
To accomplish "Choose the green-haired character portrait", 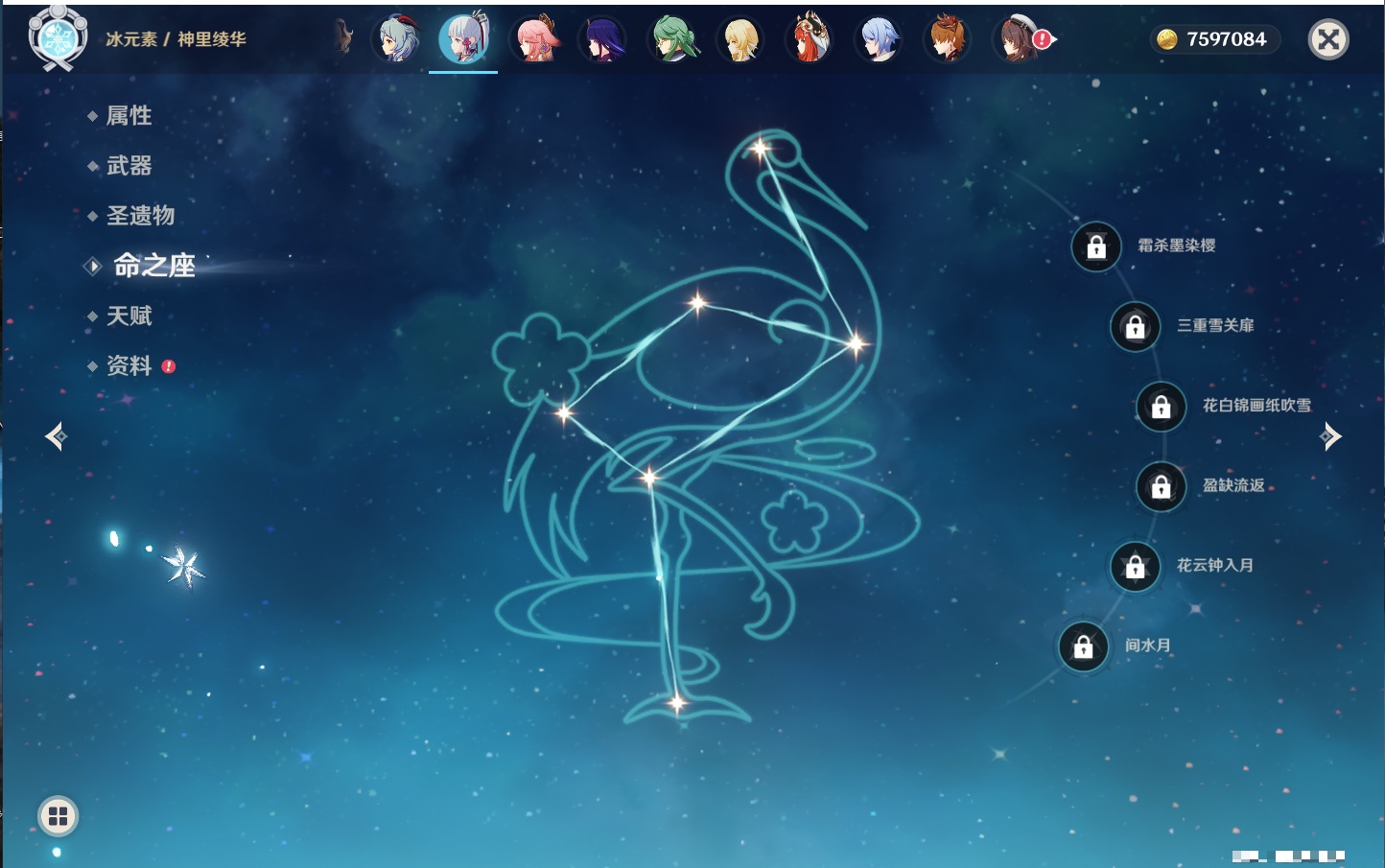I will 672,39.
